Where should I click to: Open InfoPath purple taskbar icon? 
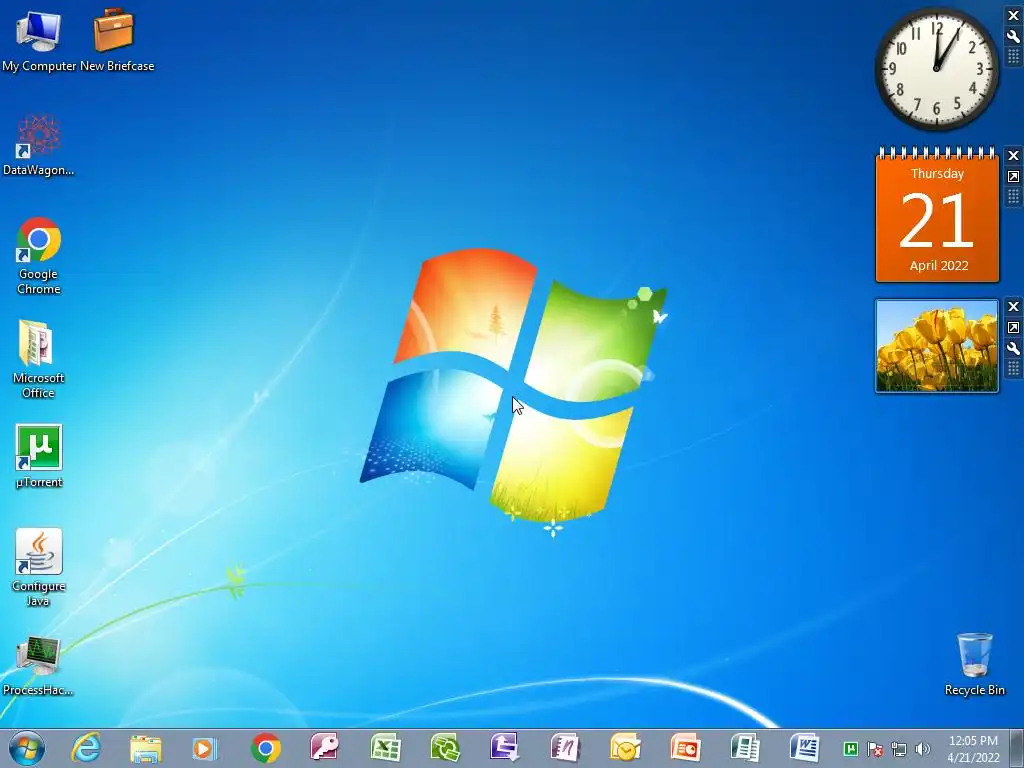coord(505,748)
